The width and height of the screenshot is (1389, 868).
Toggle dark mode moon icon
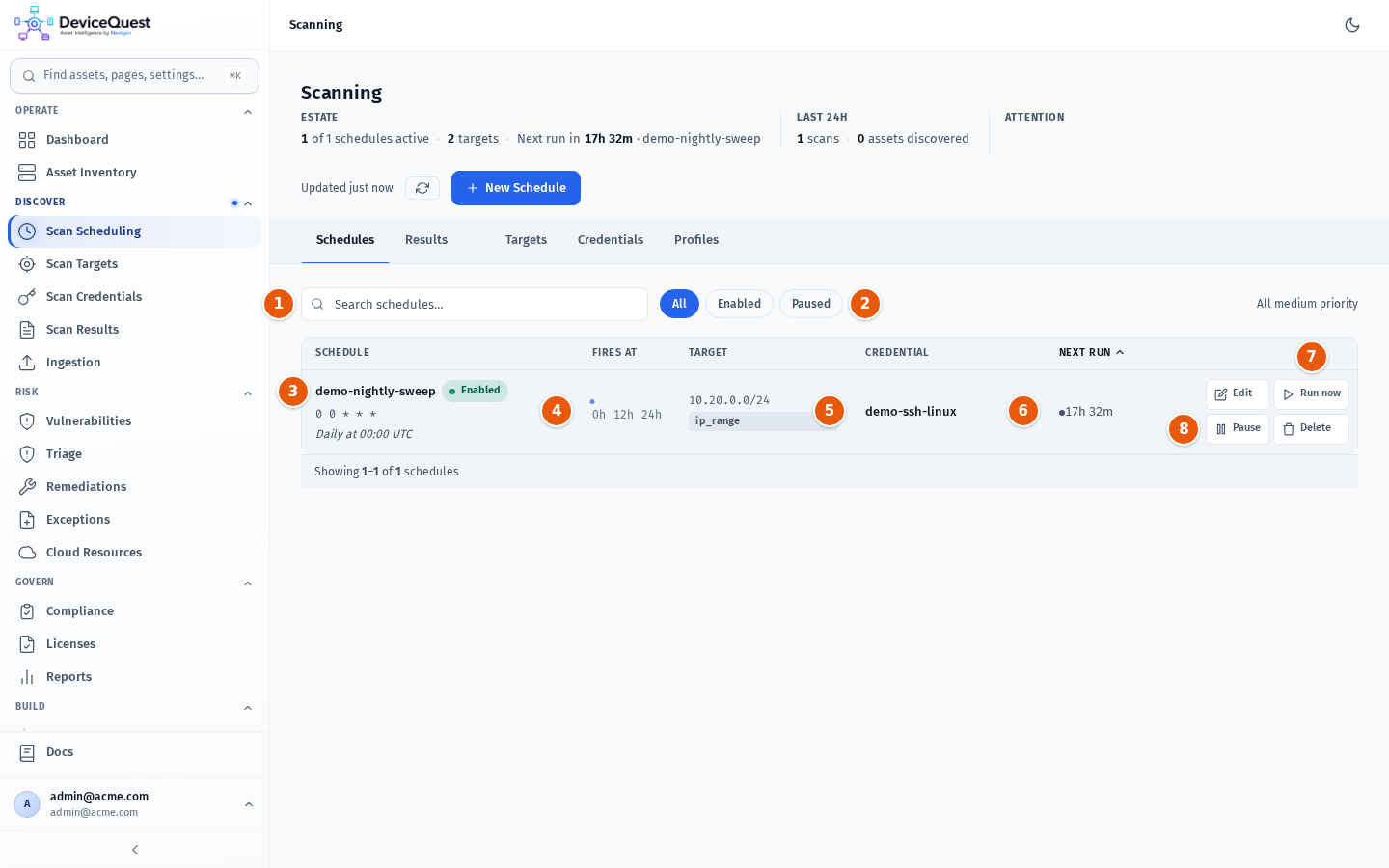pos(1352,25)
